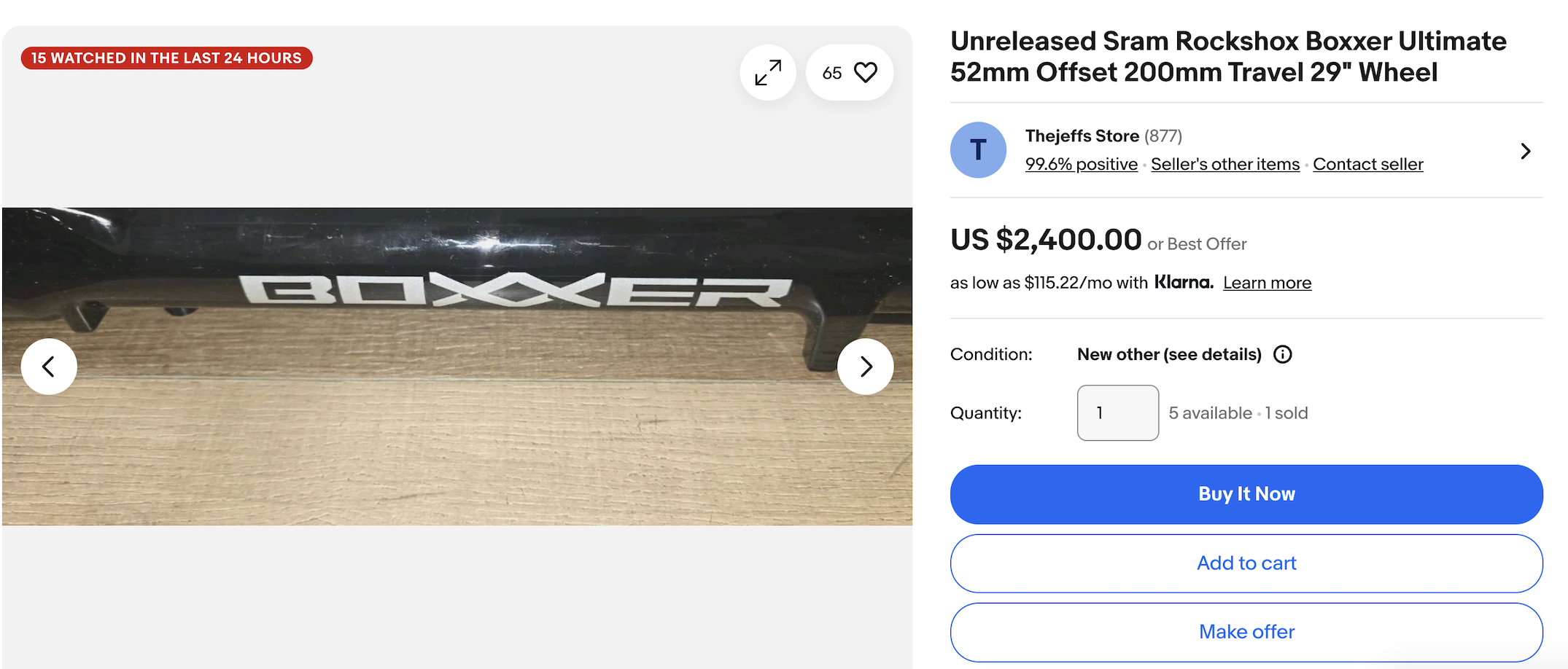Open Klarna Learn more link
Screen dimensions: 1568x669
[x=1267, y=283]
